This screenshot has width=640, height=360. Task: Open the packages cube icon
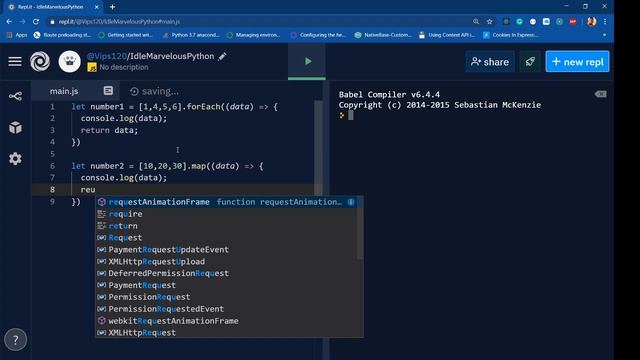pyautogui.click(x=16, y=128)
